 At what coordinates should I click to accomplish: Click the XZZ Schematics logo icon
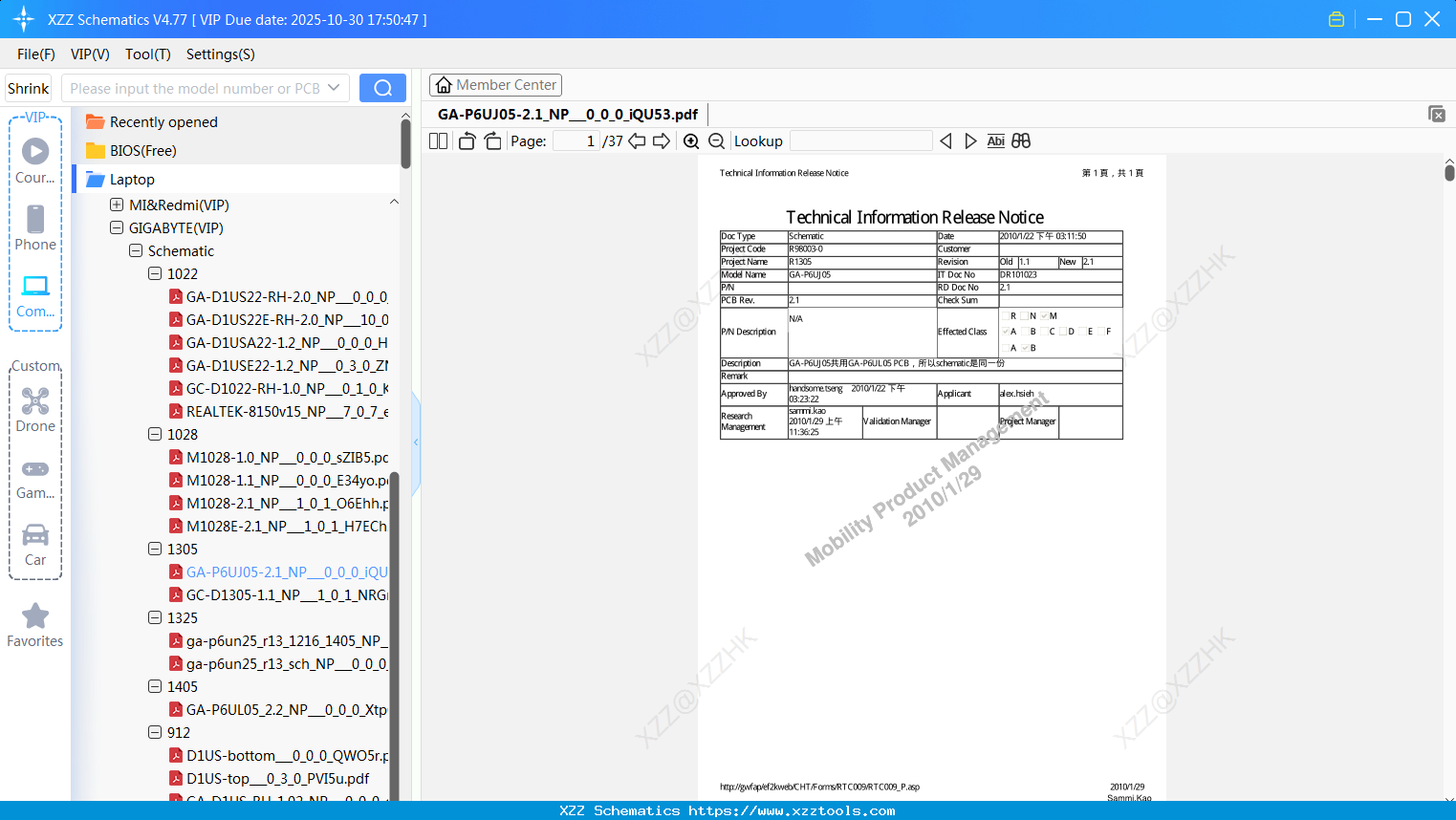point(23,19)
